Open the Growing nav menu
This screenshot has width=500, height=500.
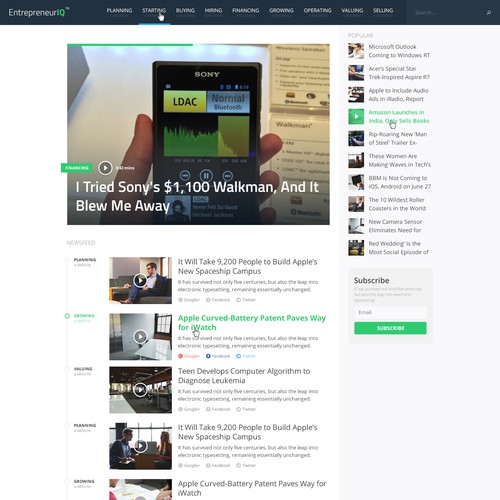tap(281, 11)
